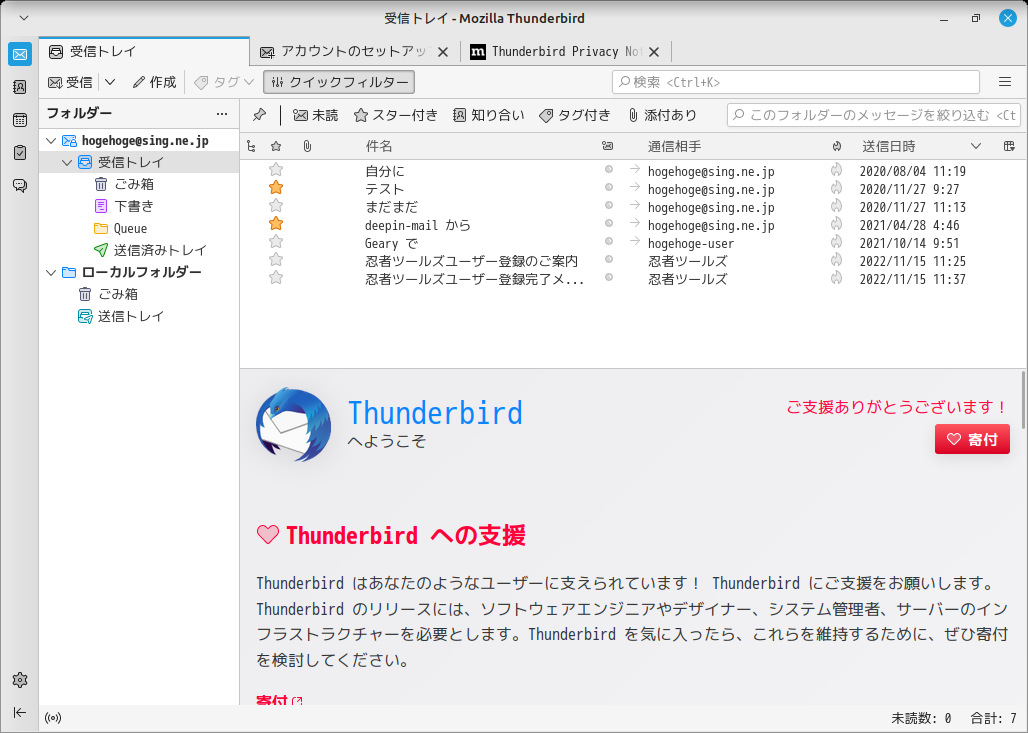Click the red 寄付 donate button
Image resolution: width=1028 pixels, height=733 pixels.
click(972, 439)
